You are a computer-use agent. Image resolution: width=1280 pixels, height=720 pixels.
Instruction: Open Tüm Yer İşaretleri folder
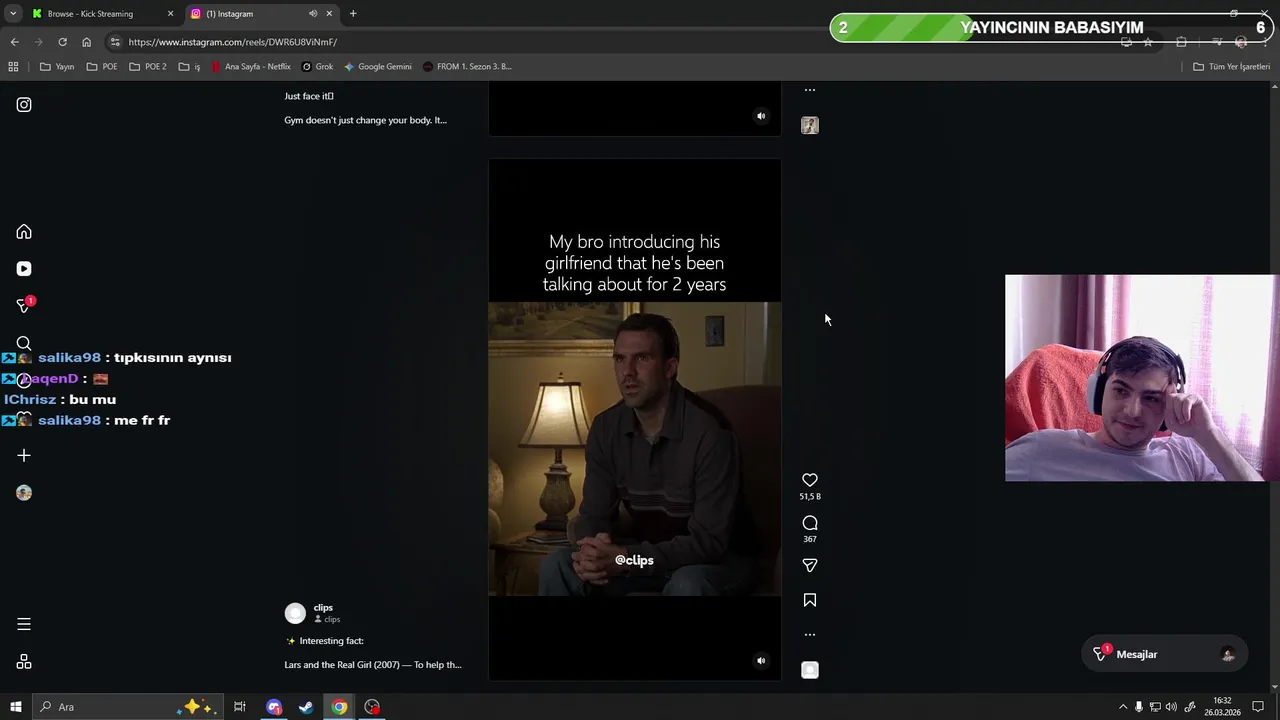(1232, 67)
